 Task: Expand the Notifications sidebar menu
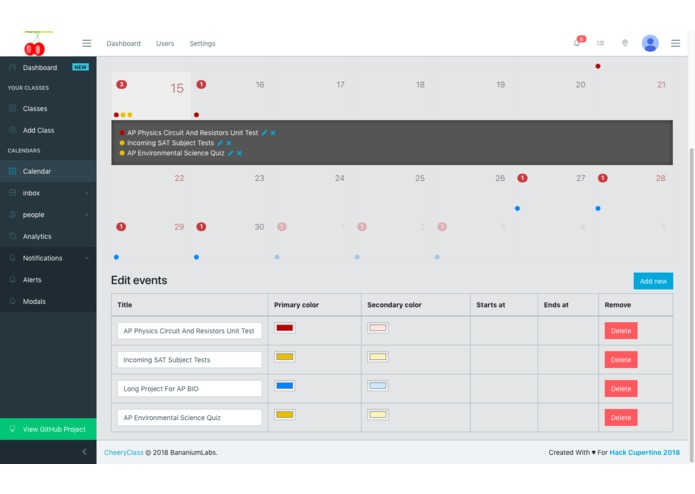tap(48, 258)
